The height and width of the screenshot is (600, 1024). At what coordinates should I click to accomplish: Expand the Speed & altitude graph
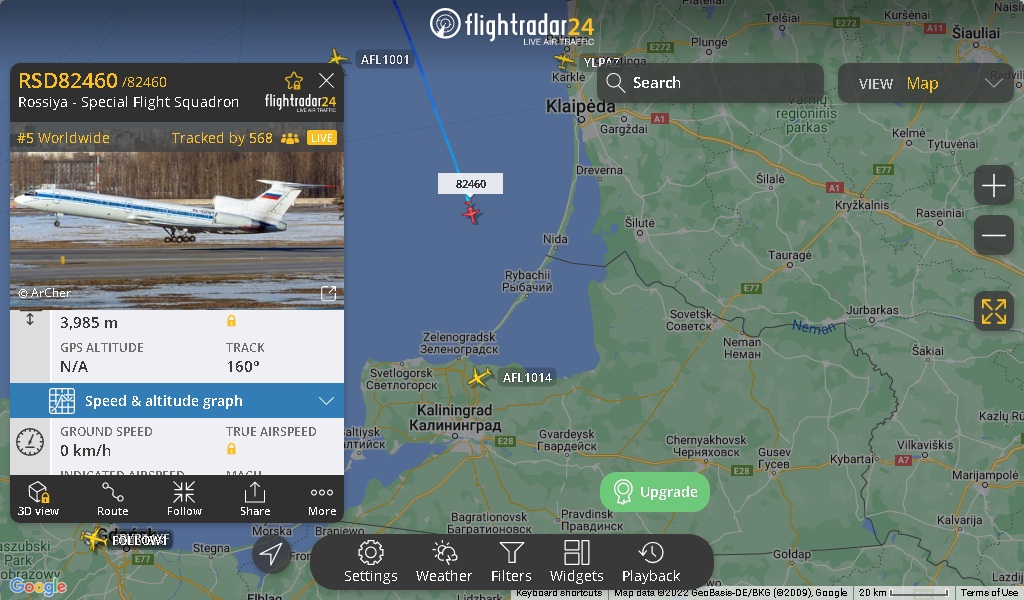[x=177, y=401]
